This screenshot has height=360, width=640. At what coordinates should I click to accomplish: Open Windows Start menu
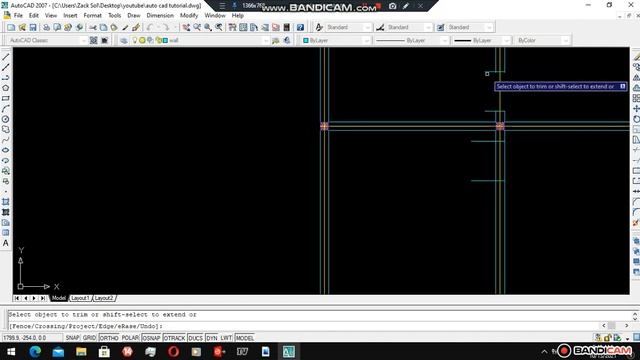11,351
